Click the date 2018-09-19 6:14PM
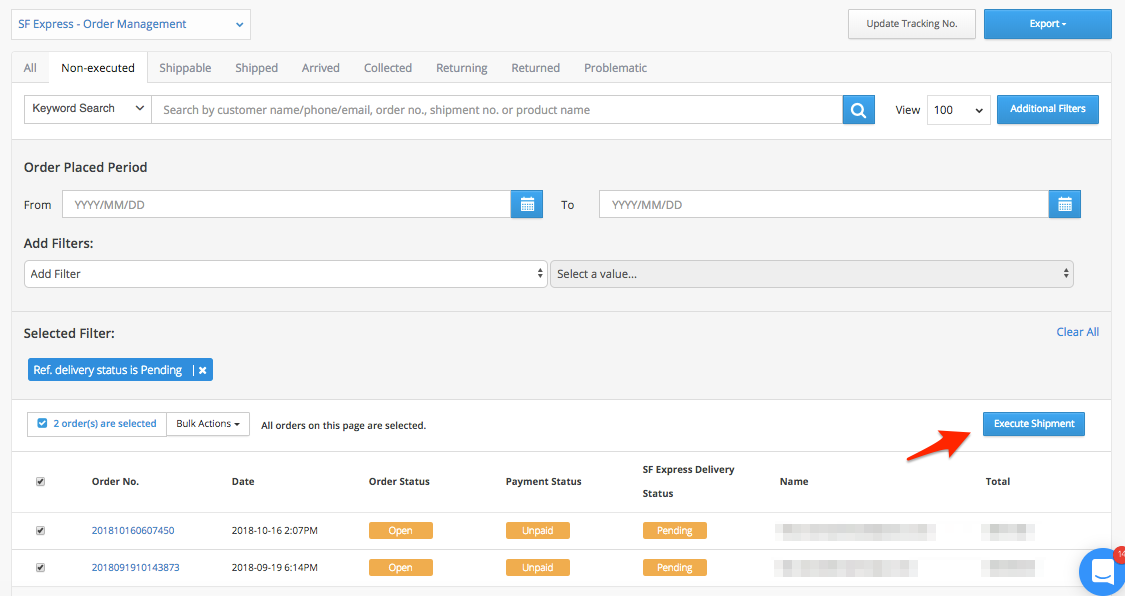 (275, 567)
